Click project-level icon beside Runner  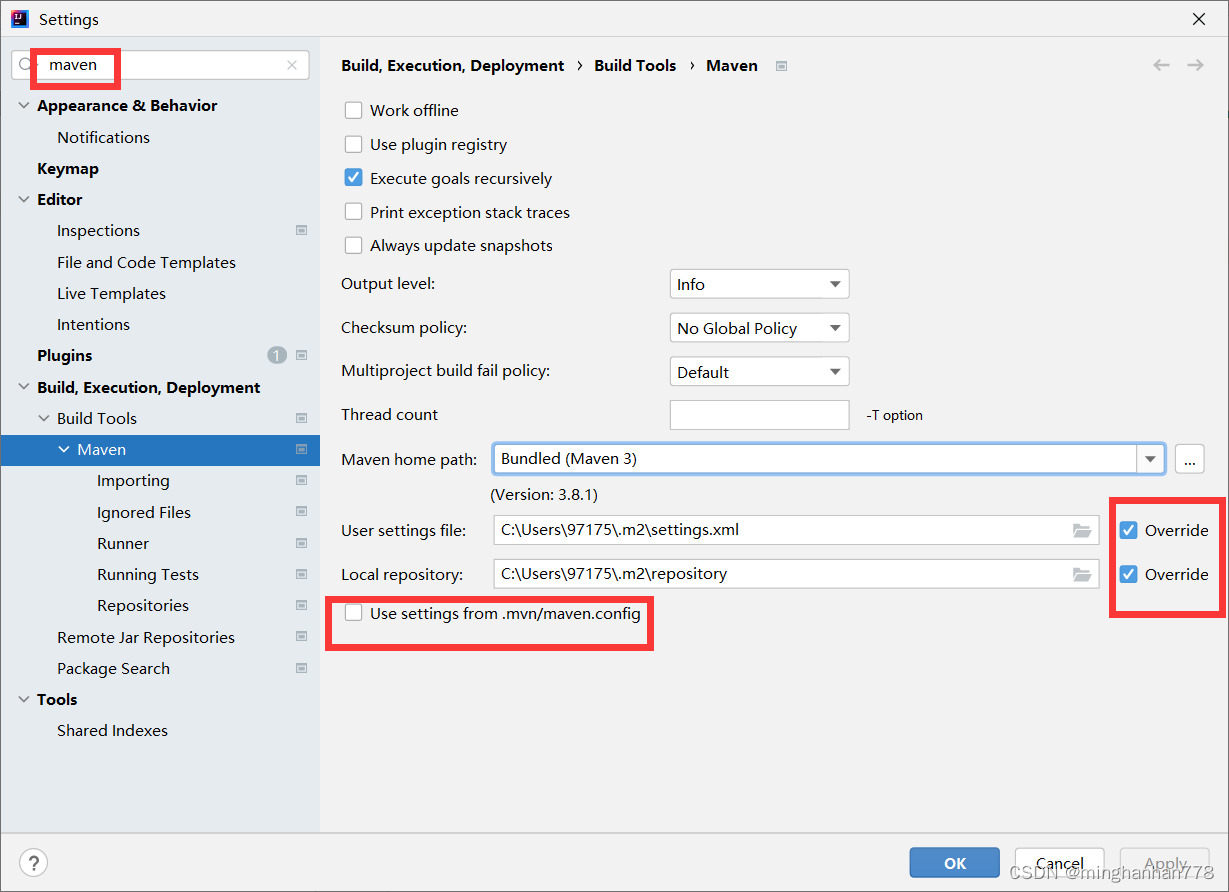[x=301, y=543]
